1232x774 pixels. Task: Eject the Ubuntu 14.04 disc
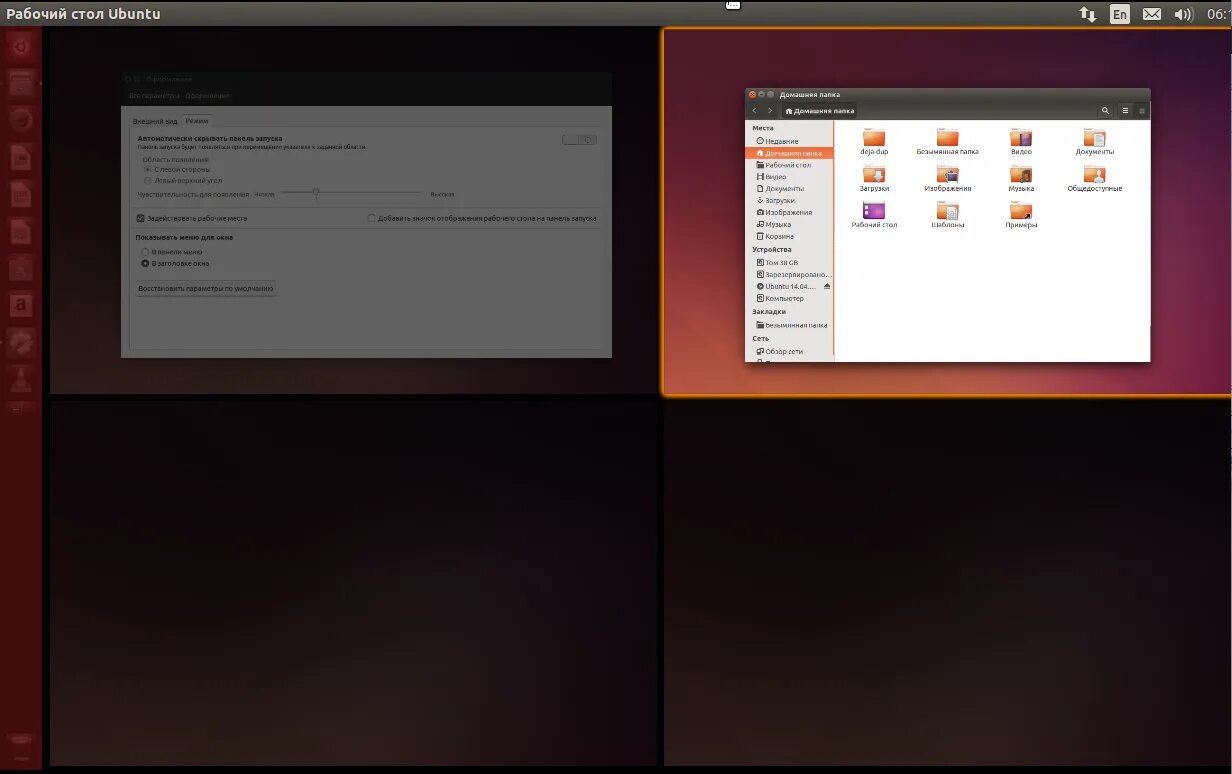click(x=826, y=286)
